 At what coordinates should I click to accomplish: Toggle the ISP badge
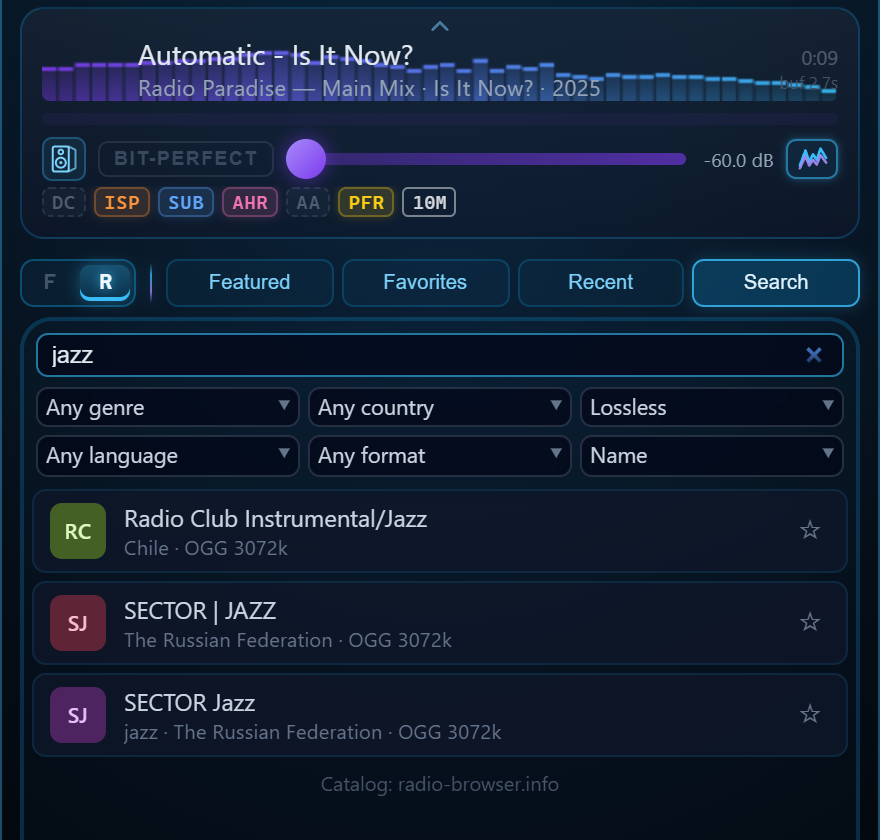122,202
